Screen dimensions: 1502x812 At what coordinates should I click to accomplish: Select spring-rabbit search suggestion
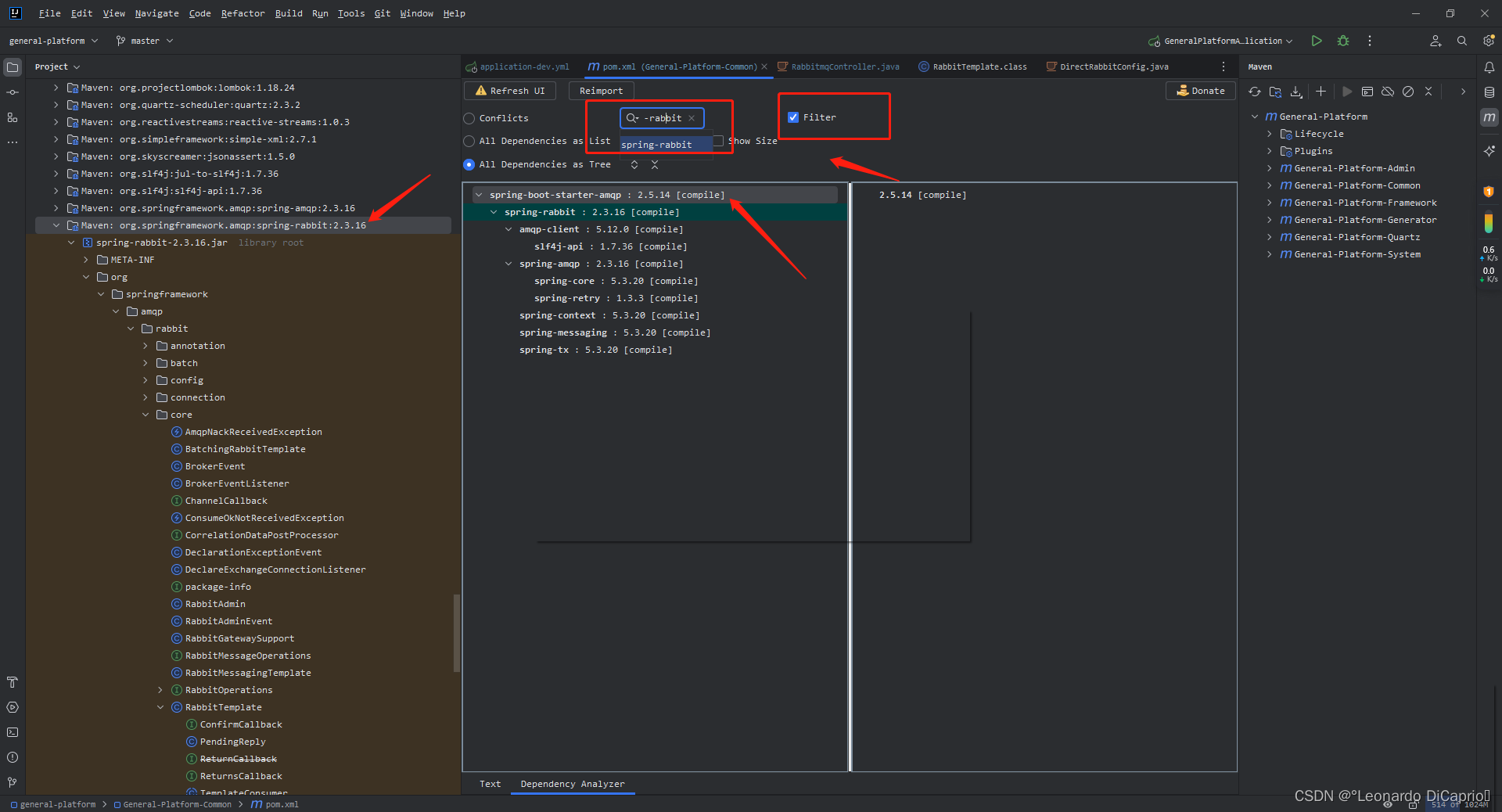point(666,145)
